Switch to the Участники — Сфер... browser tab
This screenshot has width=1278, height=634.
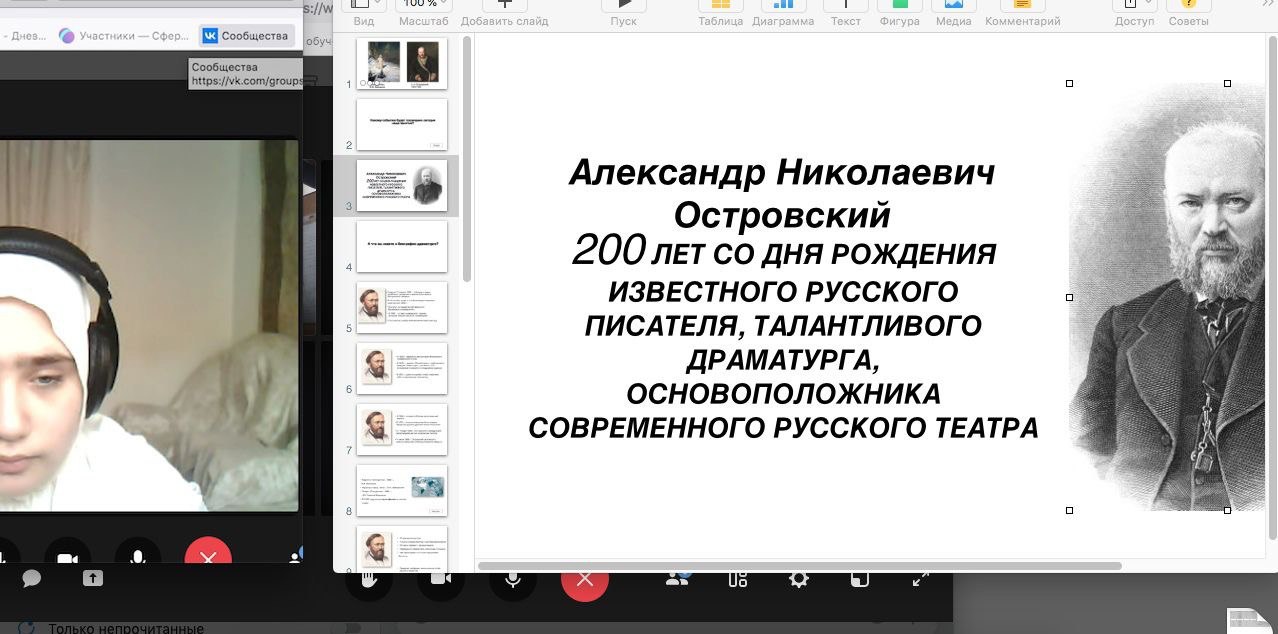pyautogui.click(x=122, y=36)
